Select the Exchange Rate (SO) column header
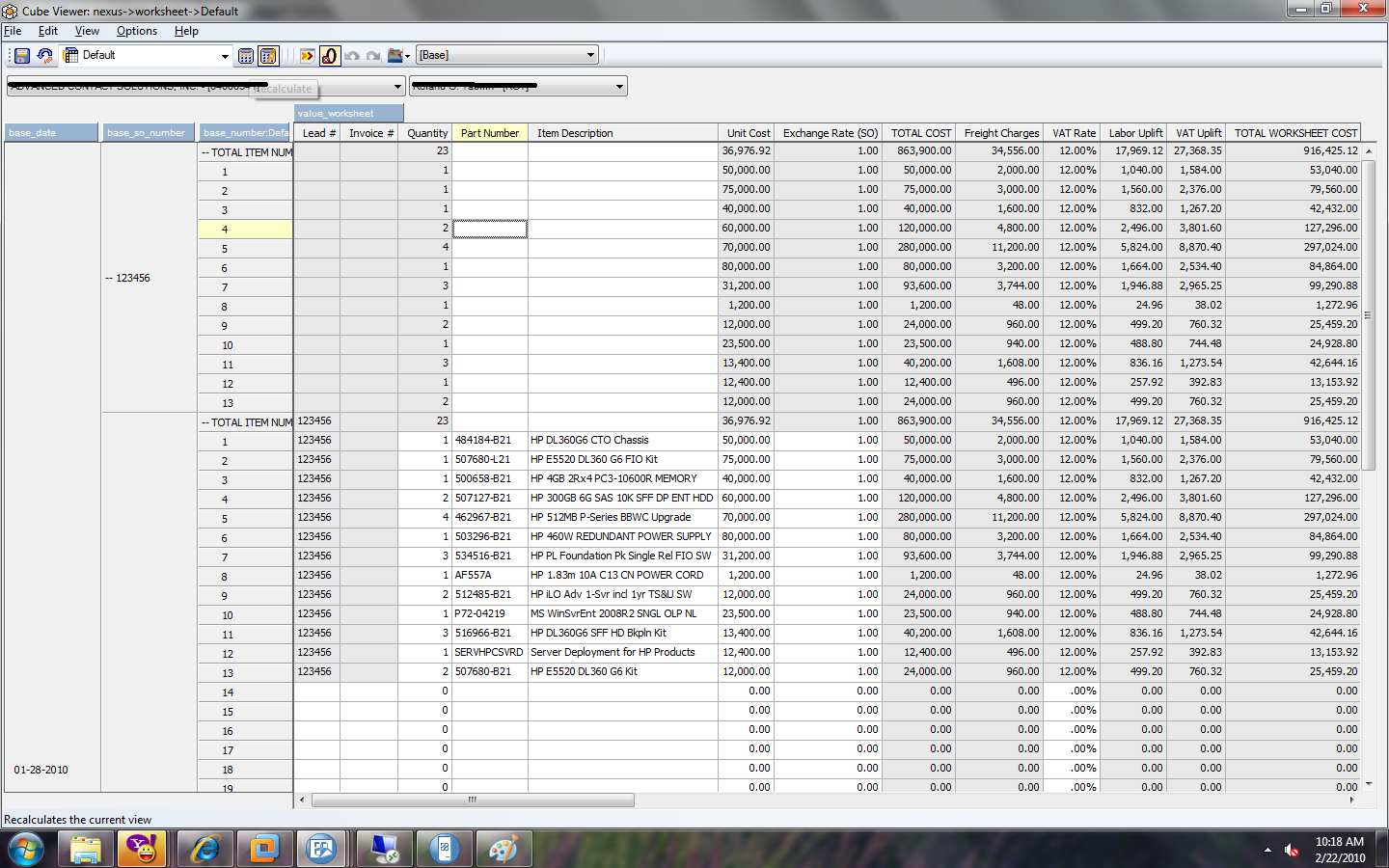Image resolution: width=1389 pixels, height=868 pixels. 829,133
